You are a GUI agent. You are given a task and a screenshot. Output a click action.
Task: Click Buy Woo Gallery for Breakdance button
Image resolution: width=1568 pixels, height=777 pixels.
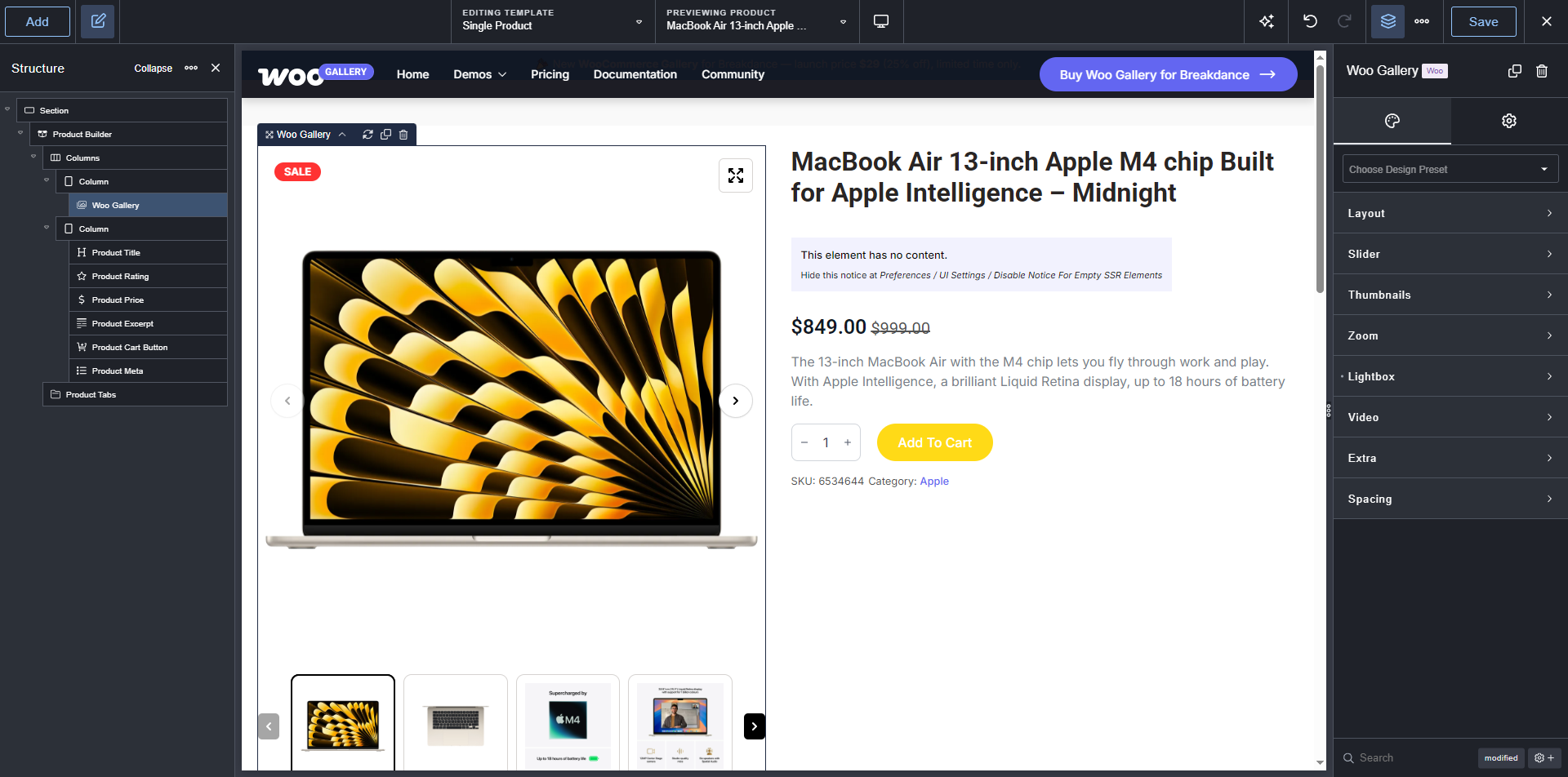tap(1168, 74)
